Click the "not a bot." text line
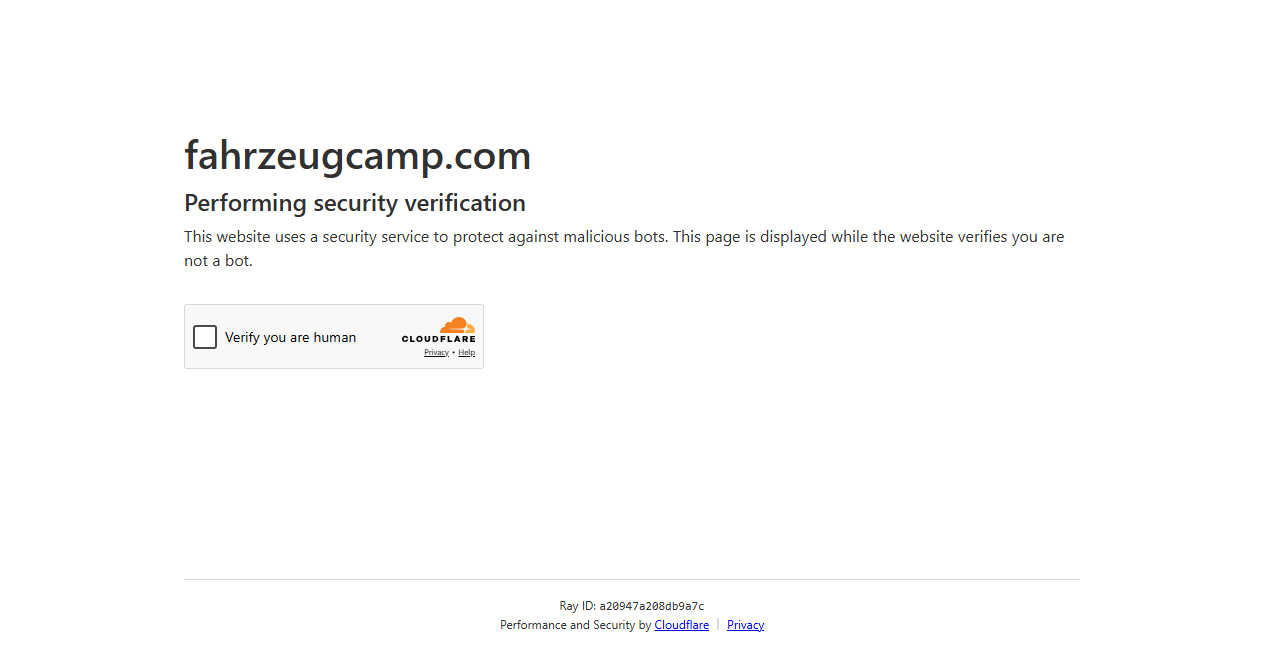Image resolution: width=1264 pixels, height=649 pixels. (218, 261)
